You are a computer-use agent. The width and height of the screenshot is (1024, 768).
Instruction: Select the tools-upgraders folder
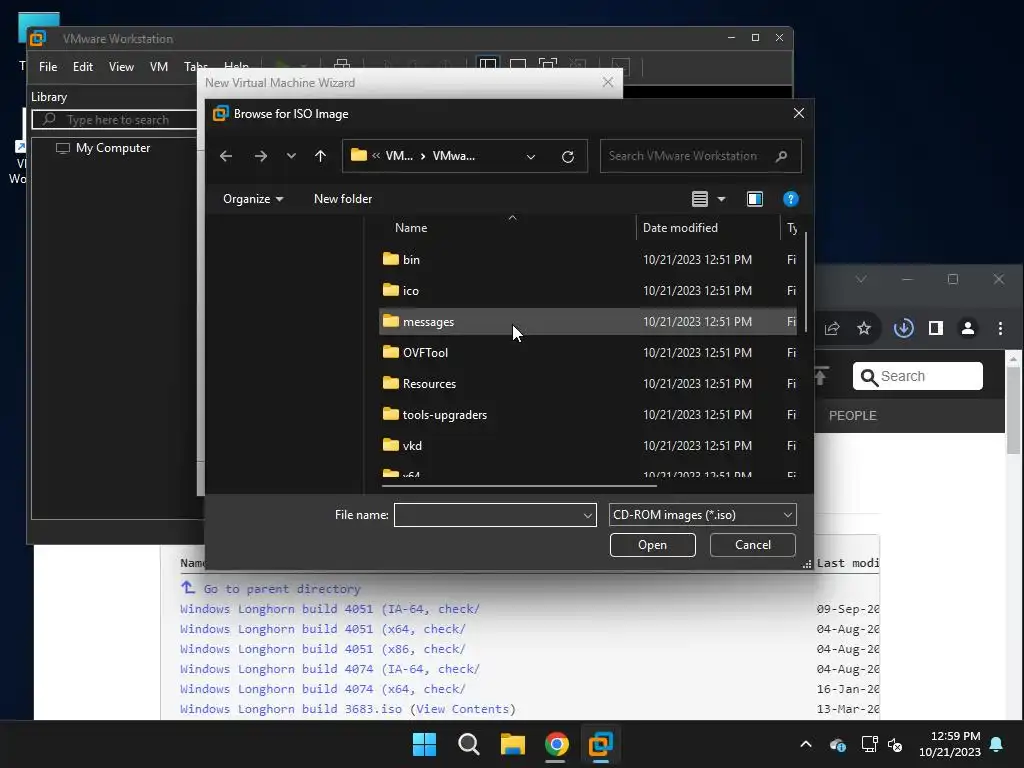pos(588,415)
